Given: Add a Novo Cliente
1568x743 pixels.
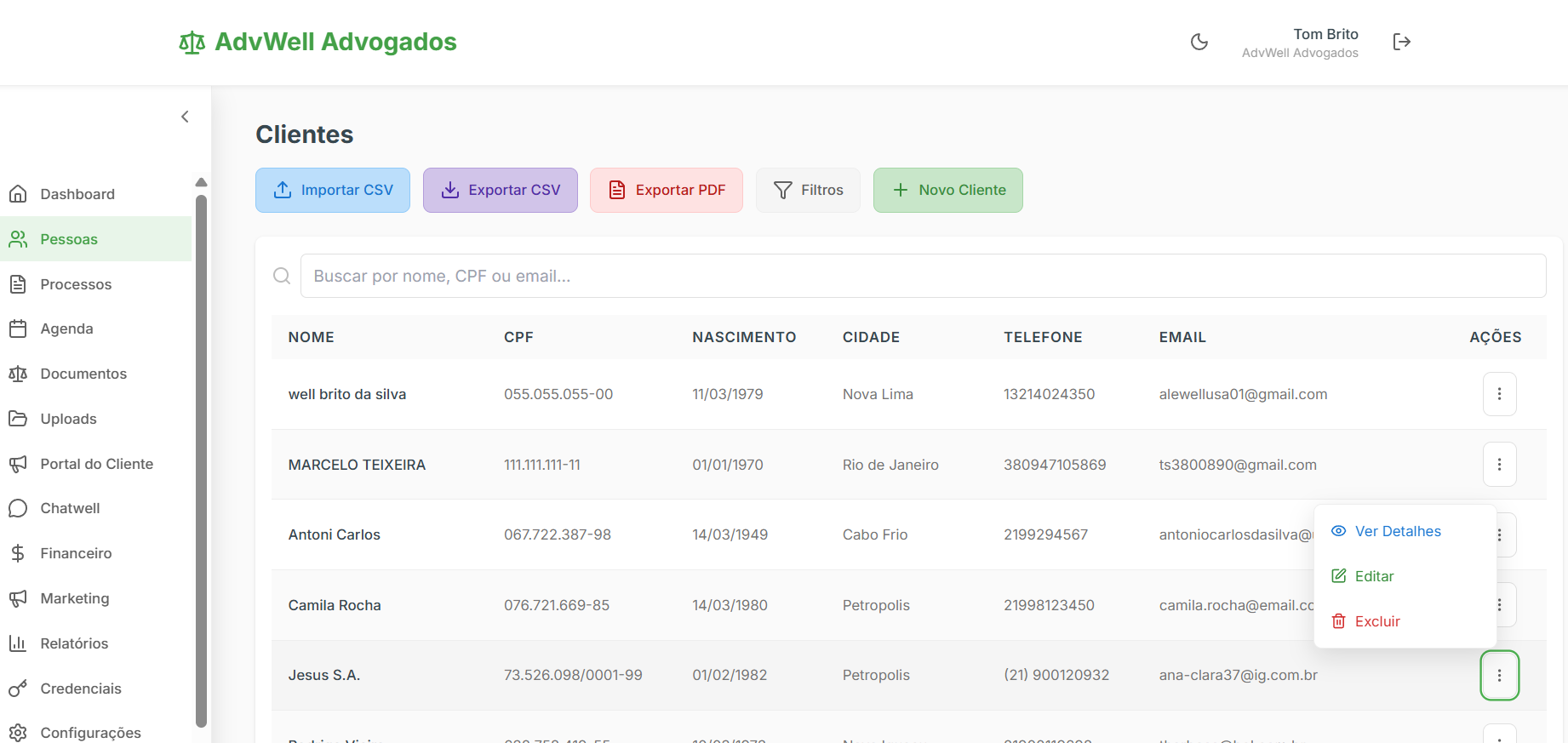Looking at the screenshot, I should tap(948, 190).
